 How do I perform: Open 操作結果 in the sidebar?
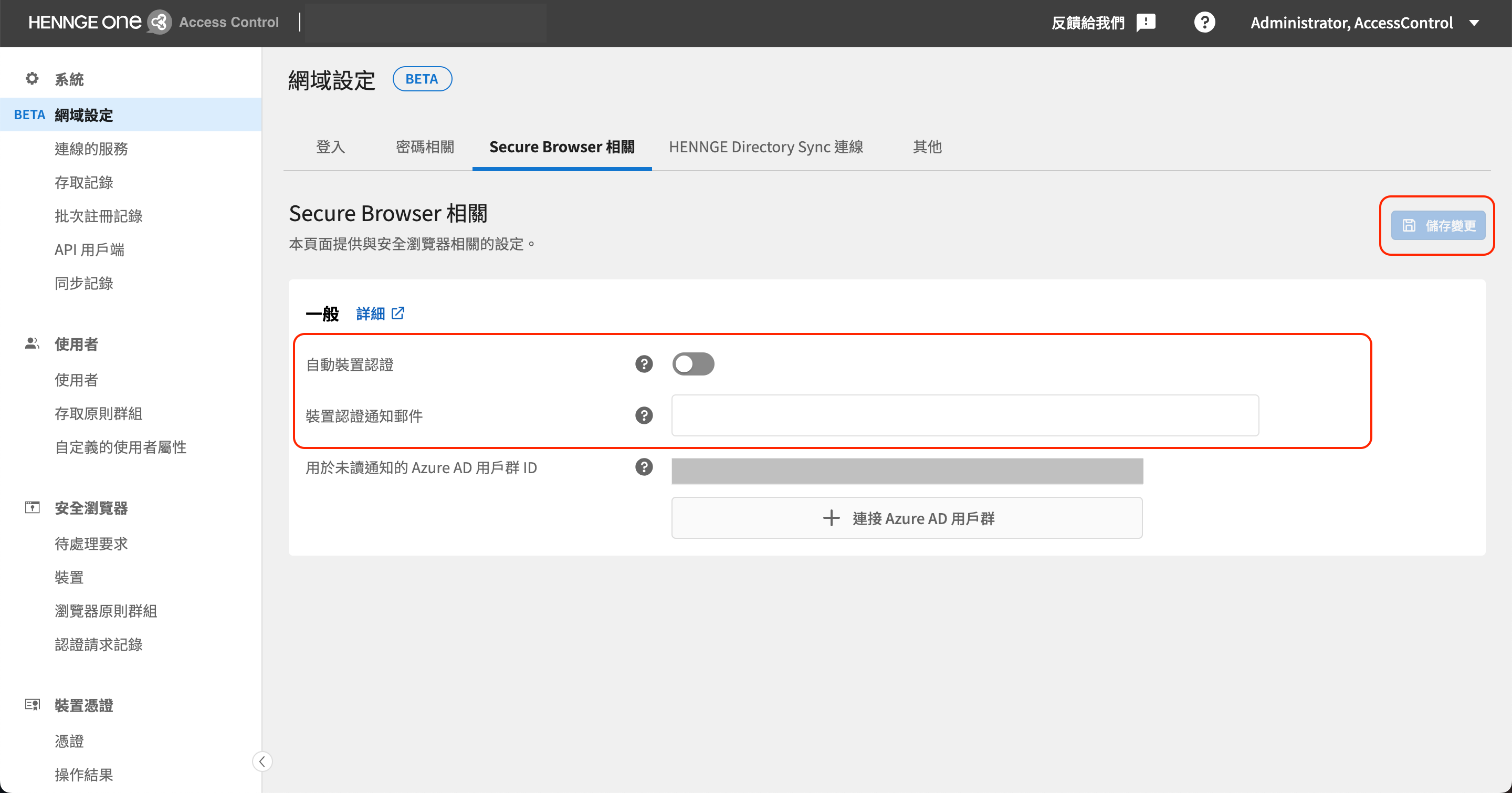(84, 774)
